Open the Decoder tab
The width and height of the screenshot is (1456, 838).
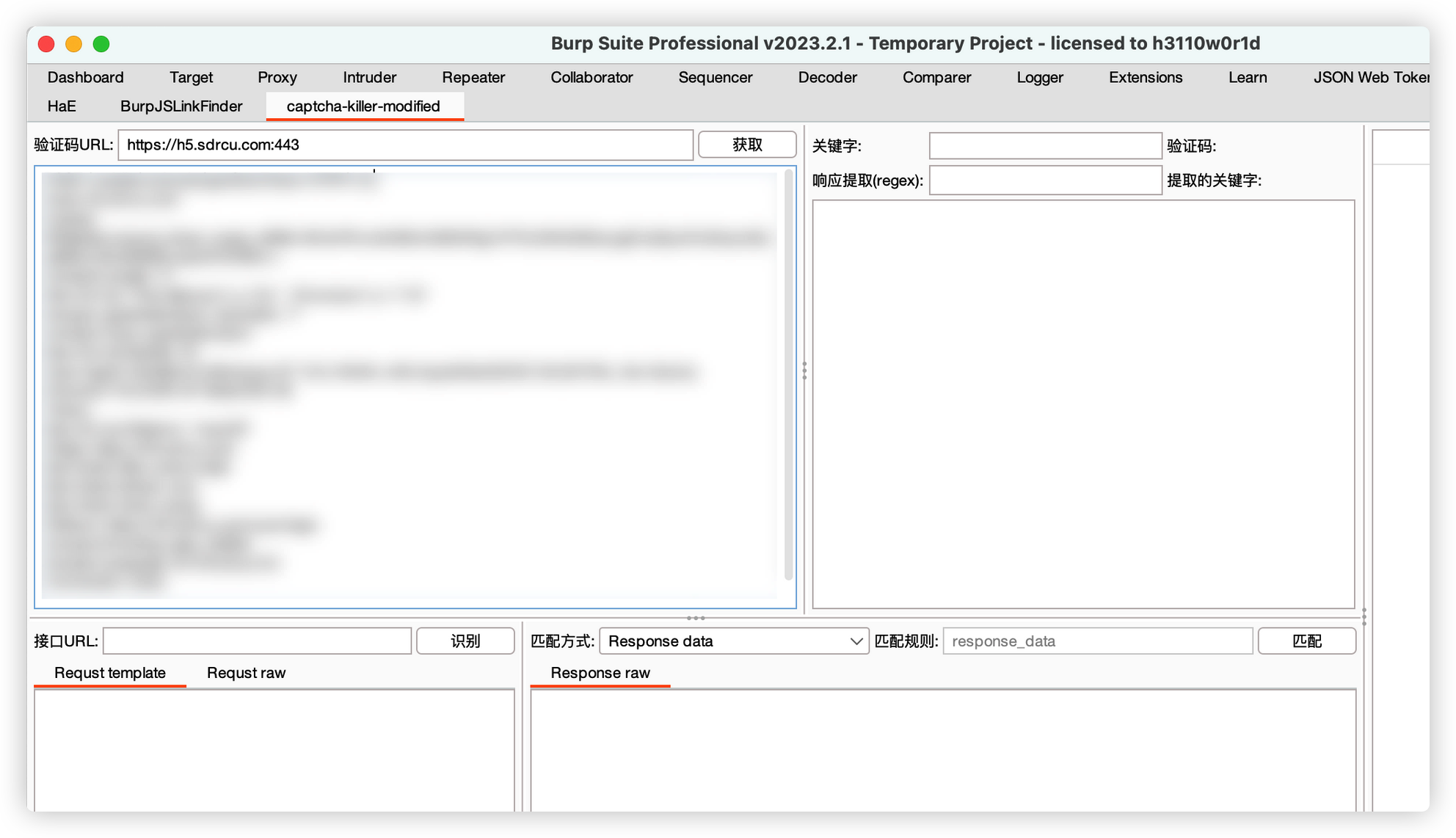click(827, 77)
